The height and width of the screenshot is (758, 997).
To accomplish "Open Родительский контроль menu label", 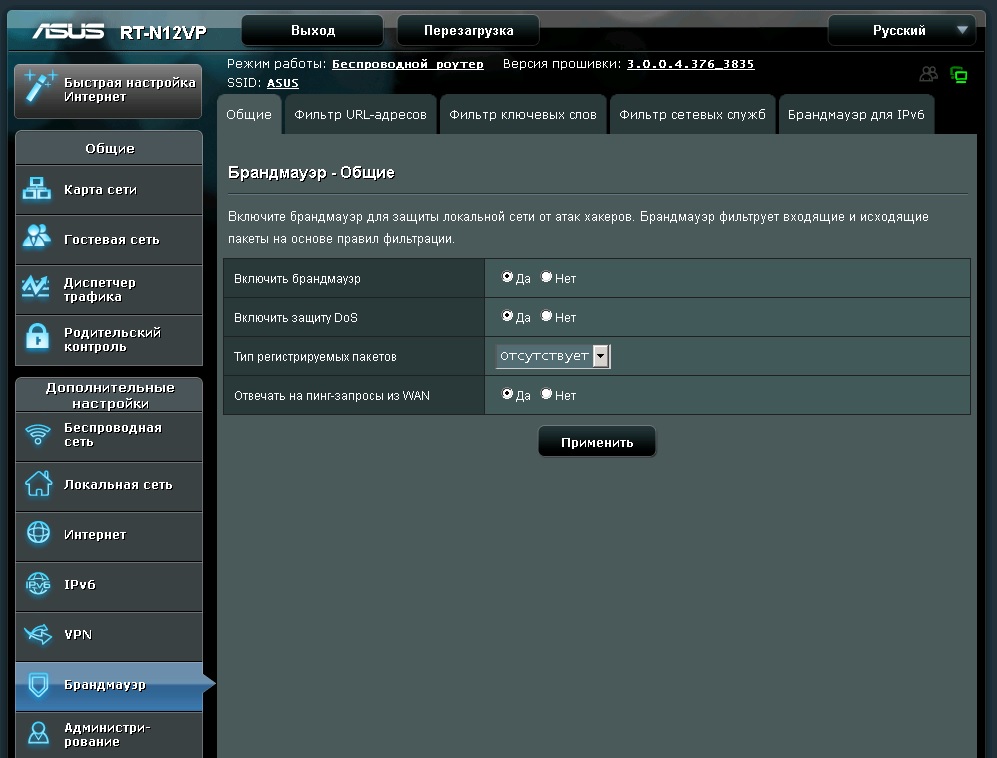I will (113, 340).
